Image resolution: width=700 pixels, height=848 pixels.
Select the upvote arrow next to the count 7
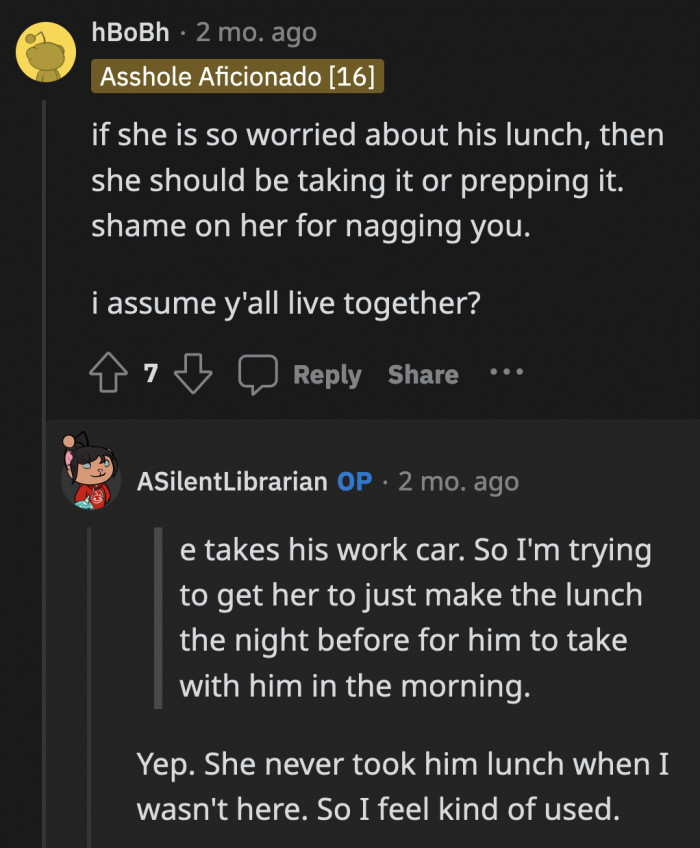[x=107, y=374]
